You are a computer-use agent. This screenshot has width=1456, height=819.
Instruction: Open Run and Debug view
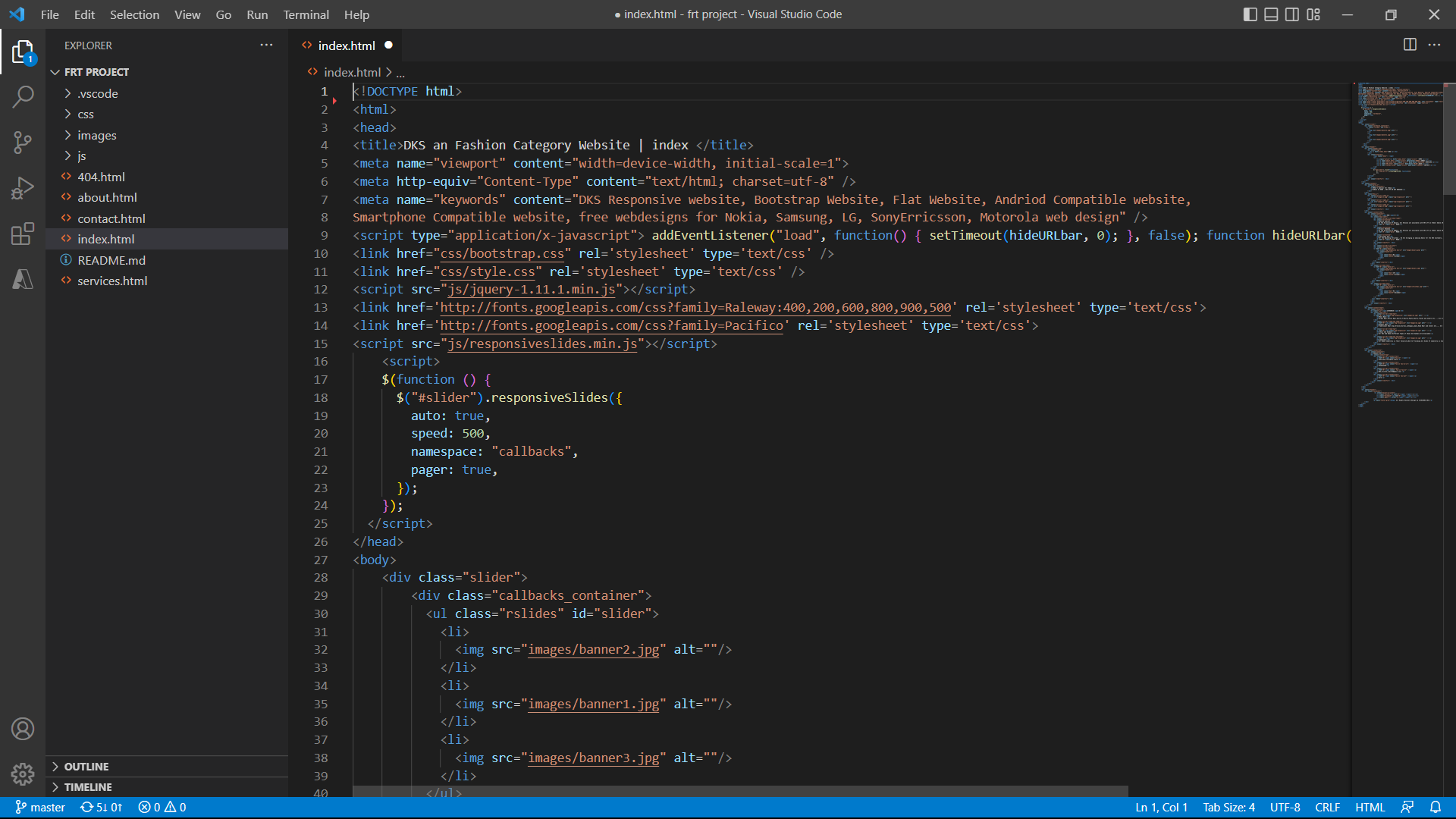[23, 188]
